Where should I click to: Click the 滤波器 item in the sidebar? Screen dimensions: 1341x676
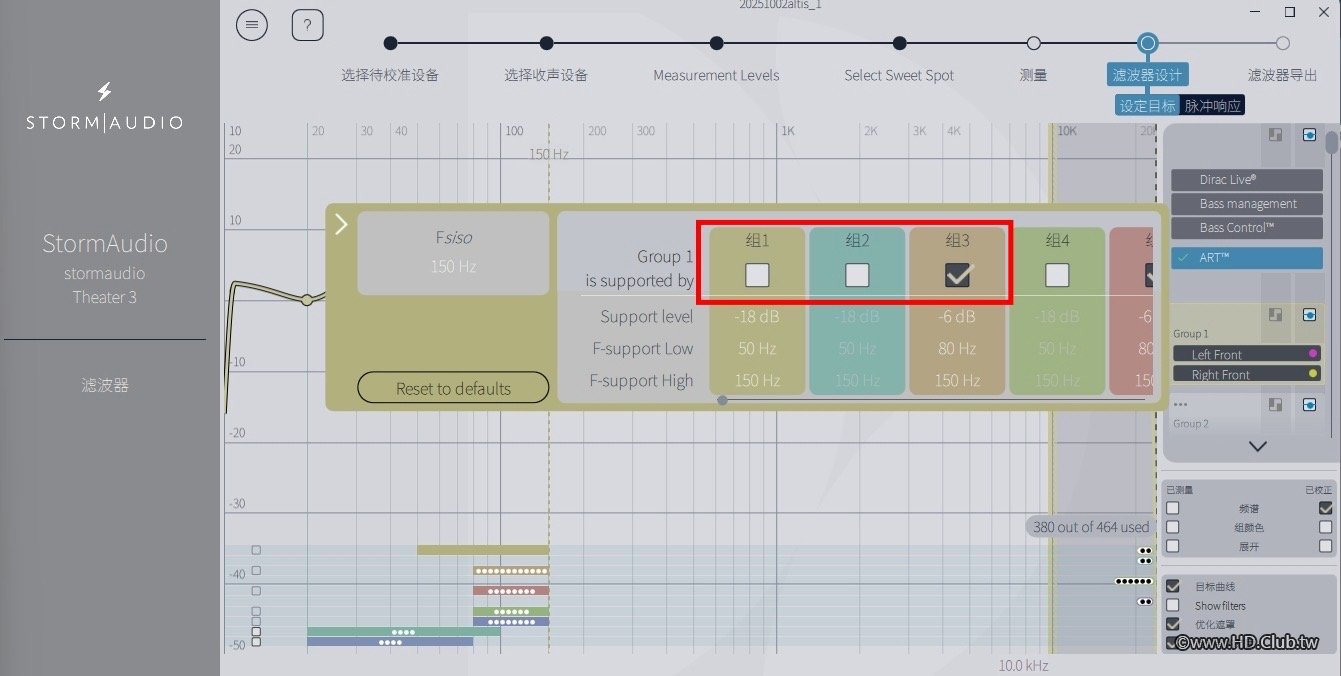click(105, 384)
